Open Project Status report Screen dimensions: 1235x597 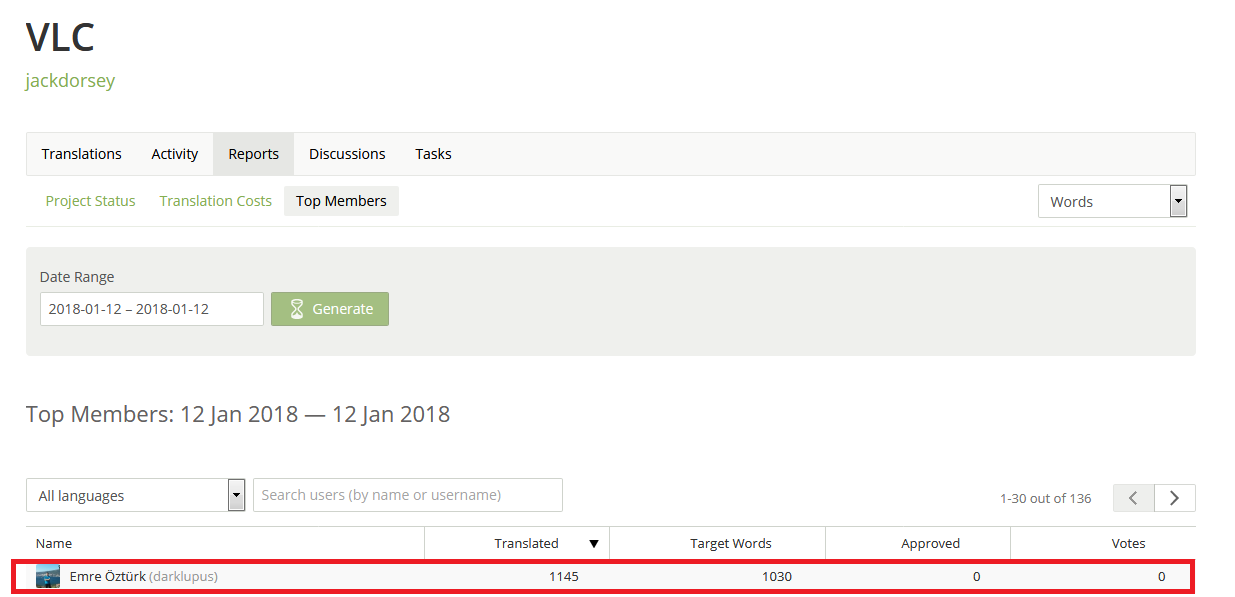coord(90,201)
